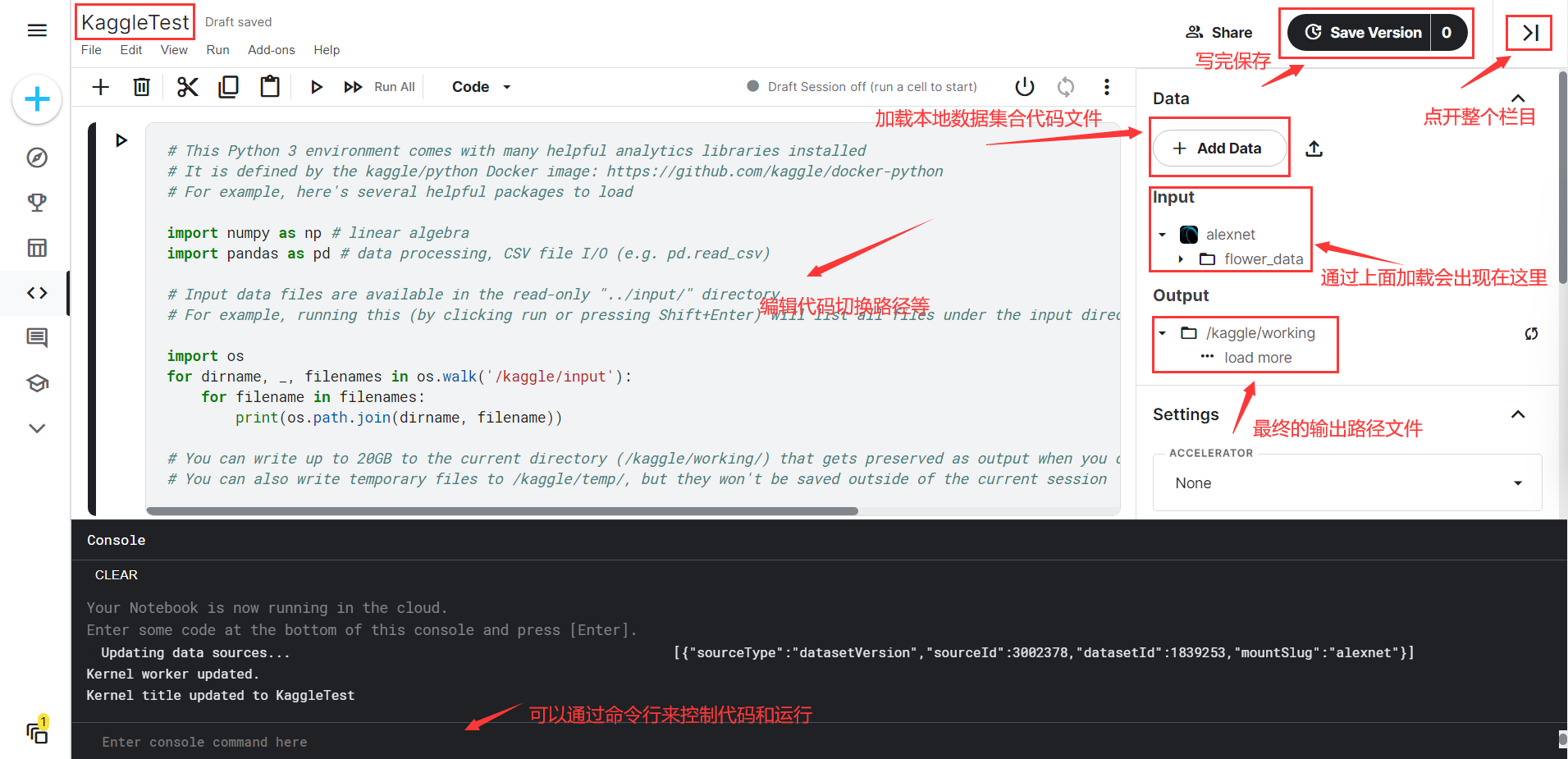The width and height of the screenshot is (1568, 759).
Task: Collapse the alexnet dataset tree
Action: 1162,235
